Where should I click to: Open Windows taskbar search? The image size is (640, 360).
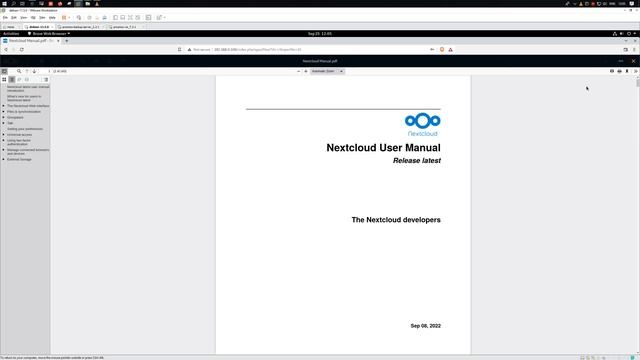click(13, 3)
